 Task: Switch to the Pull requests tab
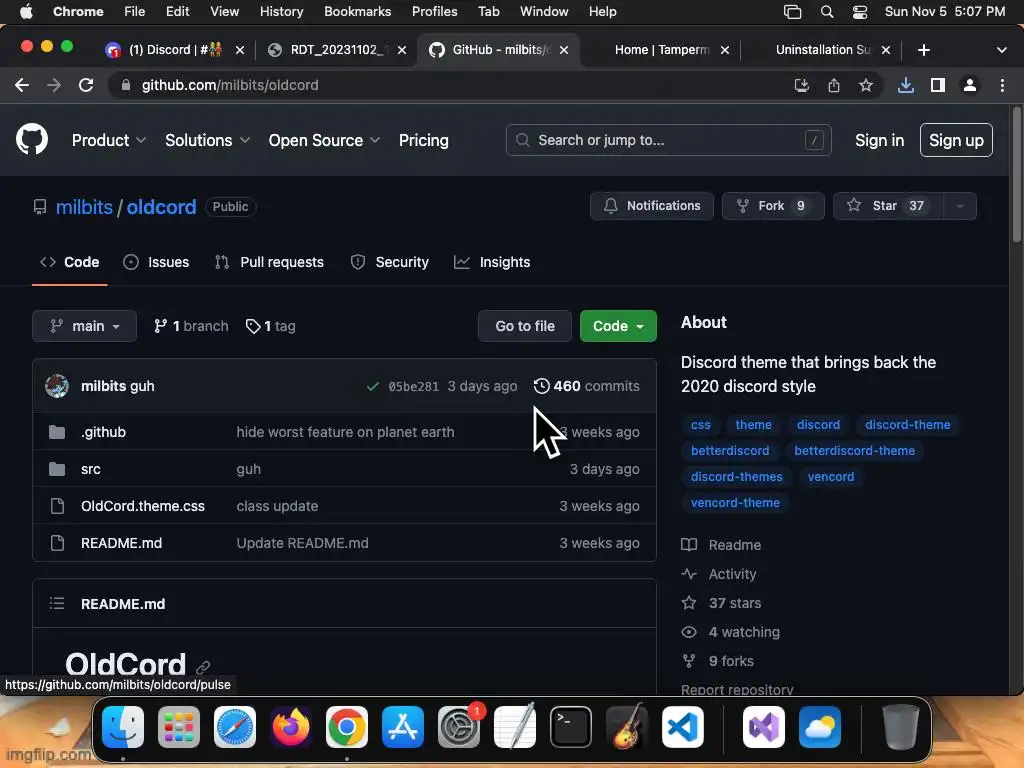coord(269,262)
